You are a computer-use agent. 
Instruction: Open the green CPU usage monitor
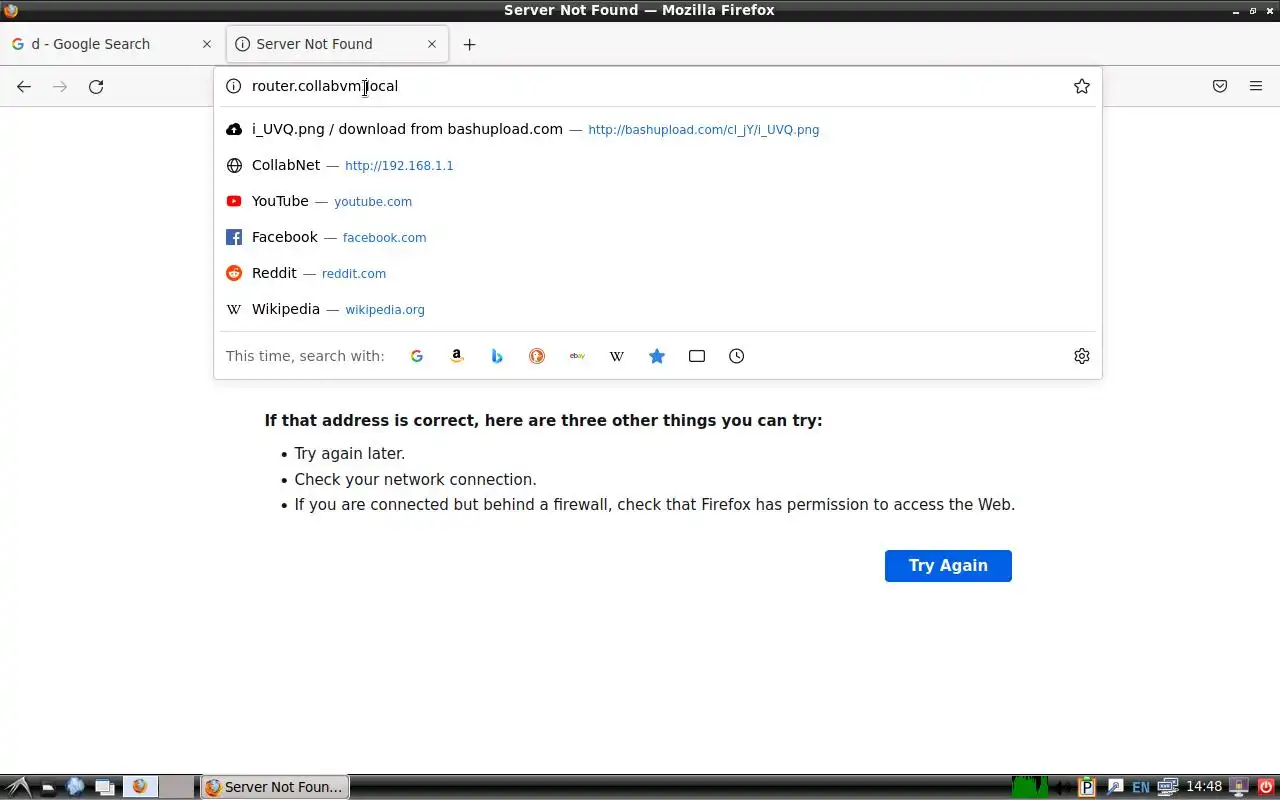pos(1029,787)
